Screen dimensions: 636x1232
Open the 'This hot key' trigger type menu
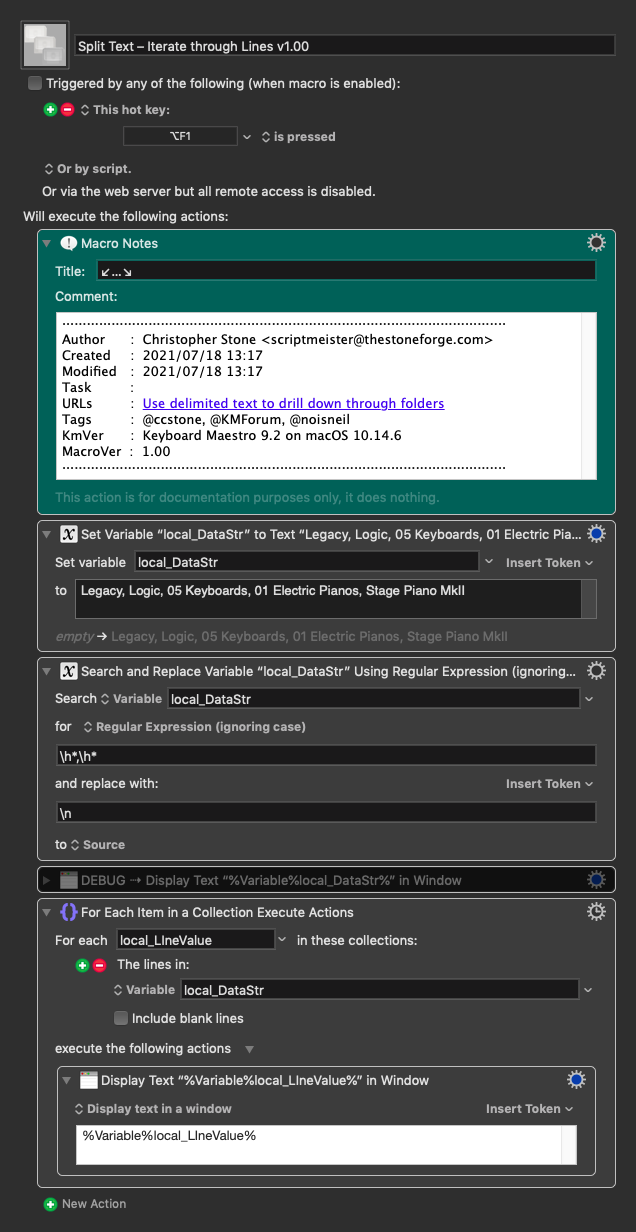click(x=125, y=110)
